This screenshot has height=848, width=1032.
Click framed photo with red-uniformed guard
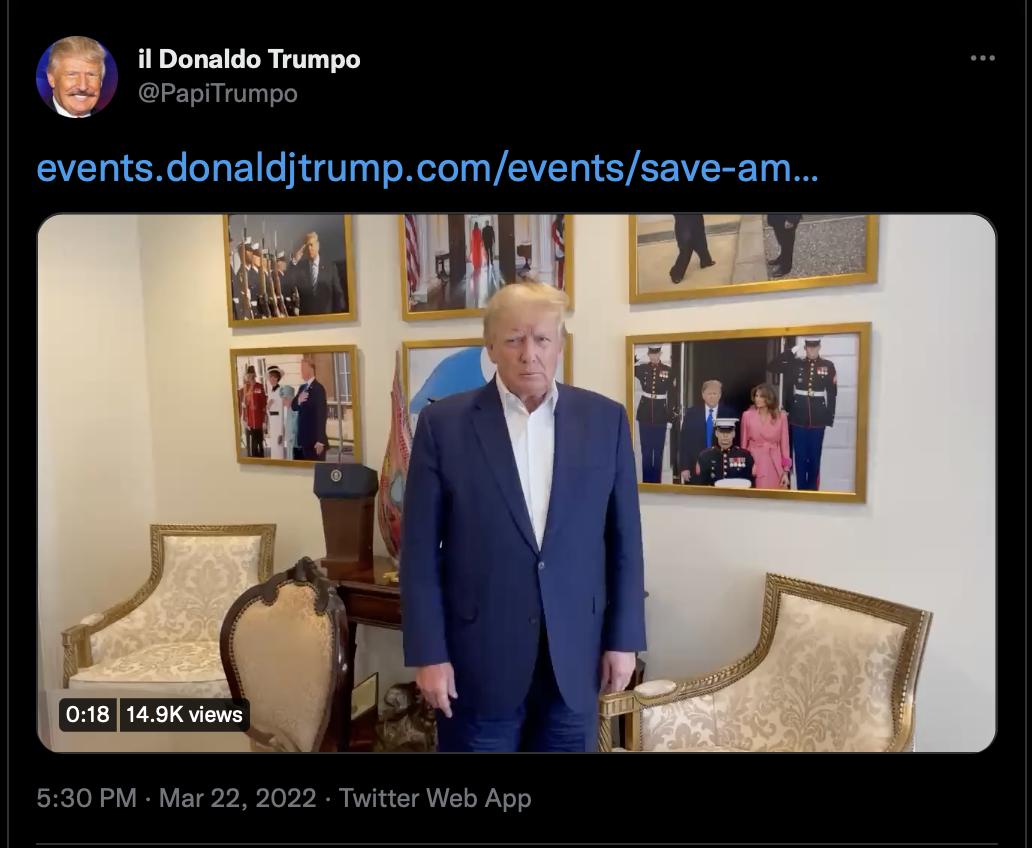coord(296,406)
